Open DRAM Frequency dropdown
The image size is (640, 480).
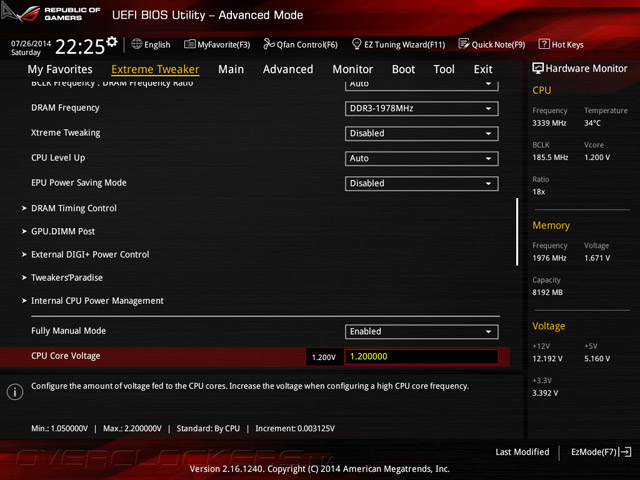coord(422,109)
